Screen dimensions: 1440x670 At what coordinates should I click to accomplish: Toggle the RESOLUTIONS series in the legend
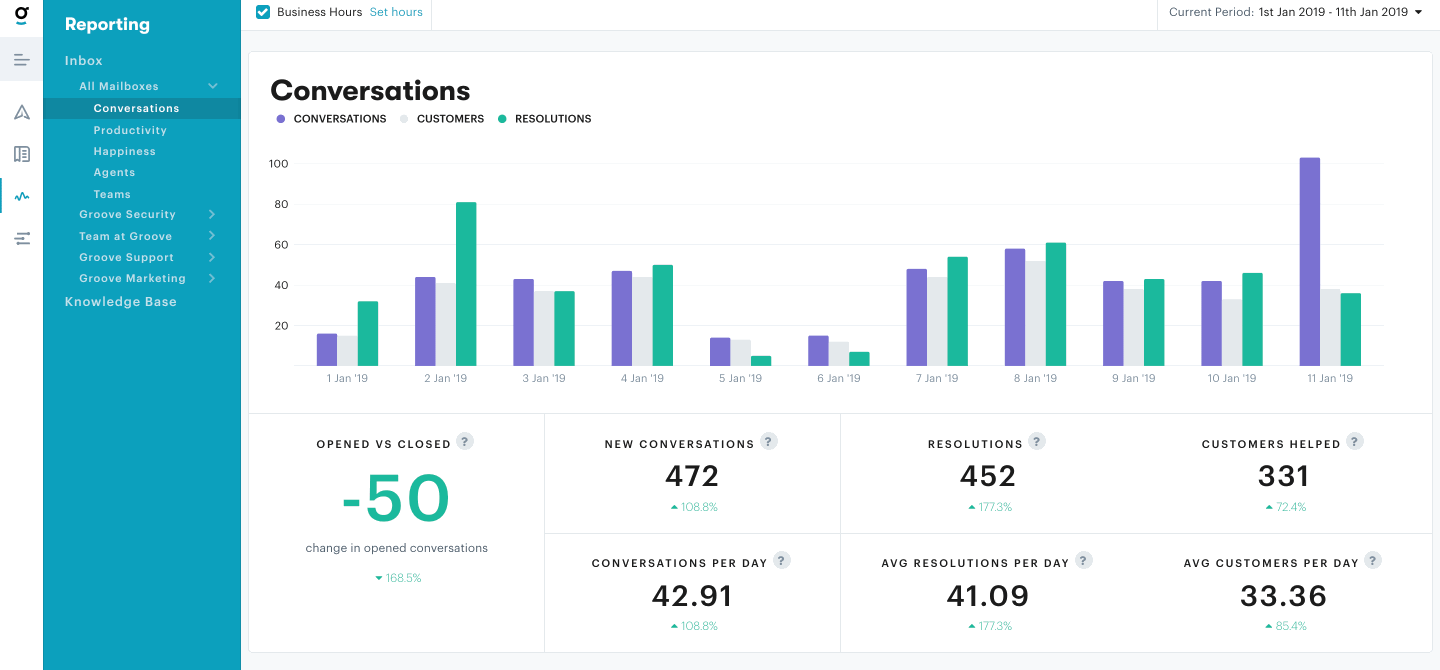[x=544, y=118]
